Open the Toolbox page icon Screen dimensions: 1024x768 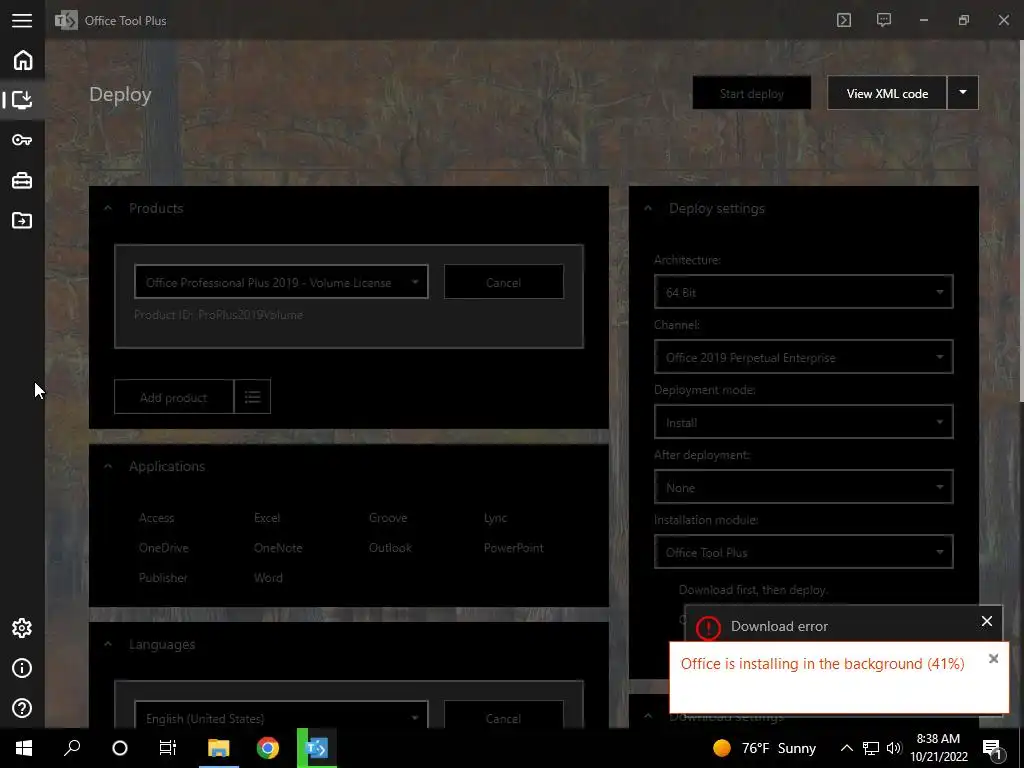(22, 180)
